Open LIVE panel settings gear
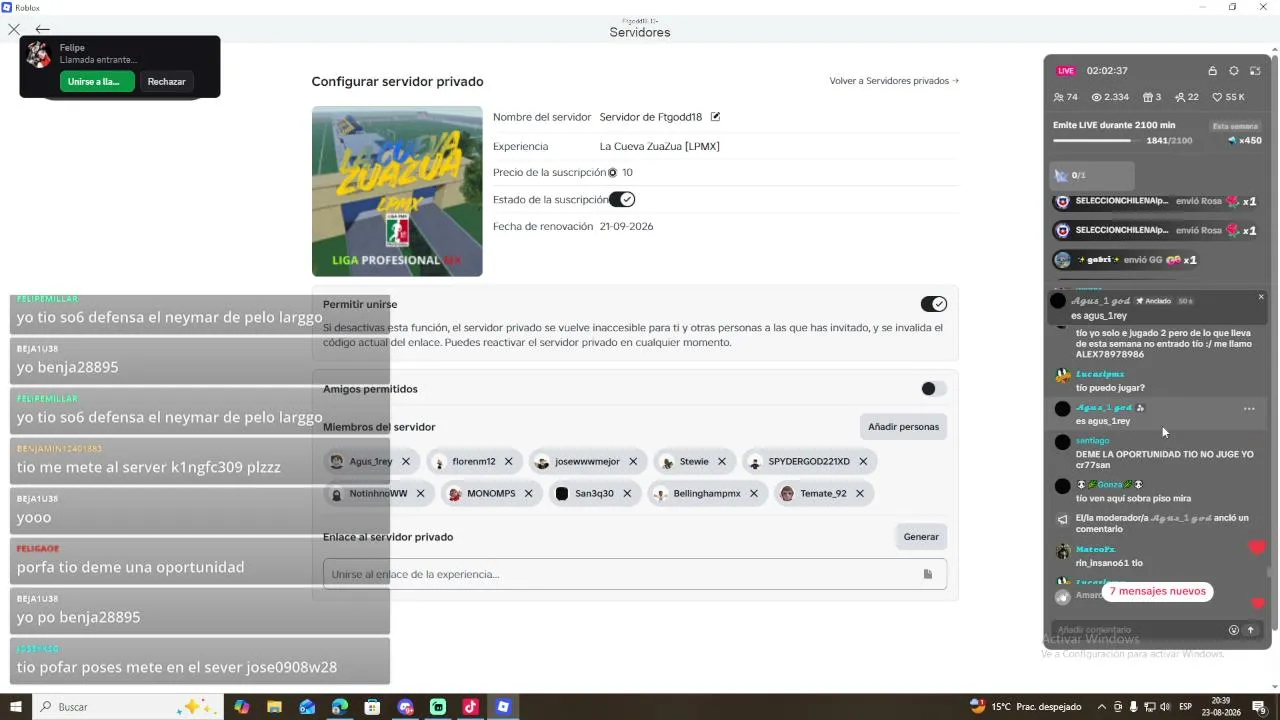Viewport: 1280px width, 720px height. click(x=1234, y=71)
